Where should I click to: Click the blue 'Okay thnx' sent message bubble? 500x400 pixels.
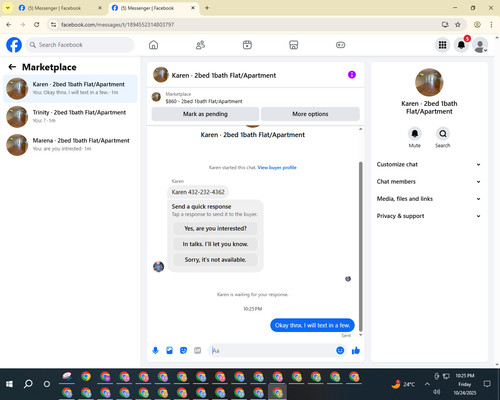312,325
